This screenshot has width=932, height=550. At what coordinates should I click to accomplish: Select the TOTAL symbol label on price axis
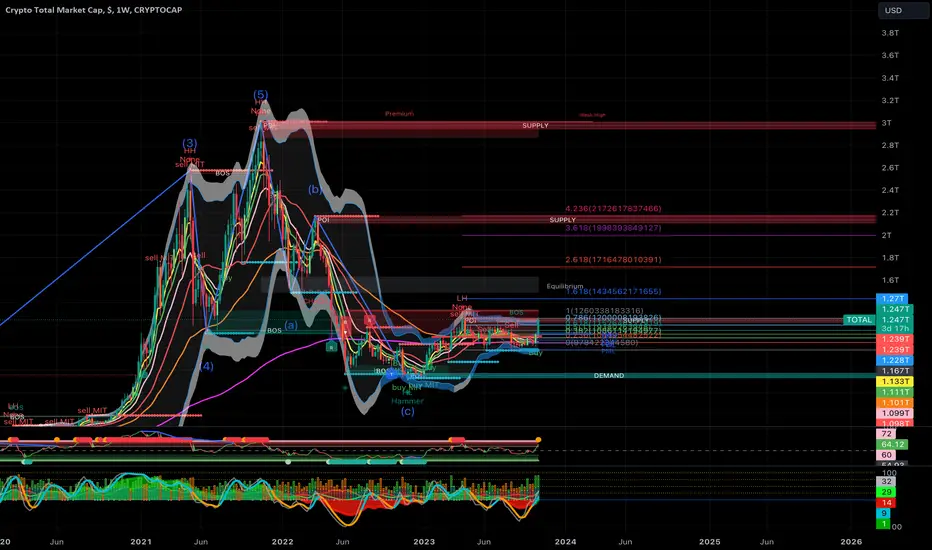pos(859,320)
